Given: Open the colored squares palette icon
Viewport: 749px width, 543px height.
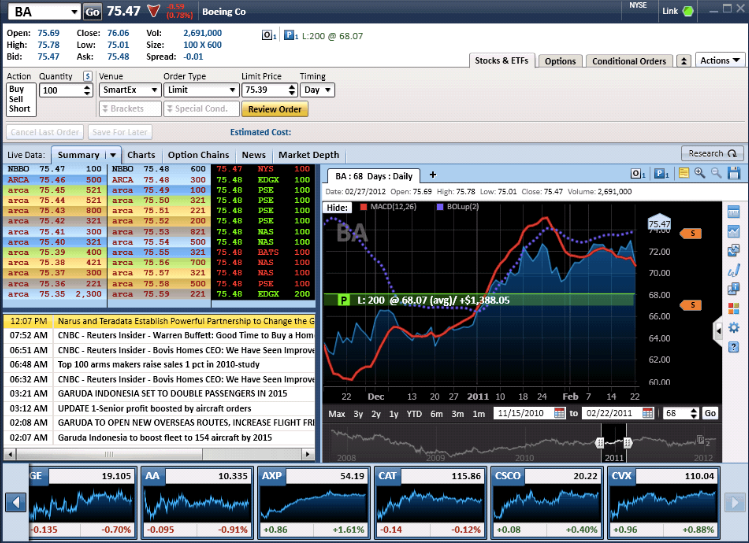Looking at the screenshot, I should point(733,309).
